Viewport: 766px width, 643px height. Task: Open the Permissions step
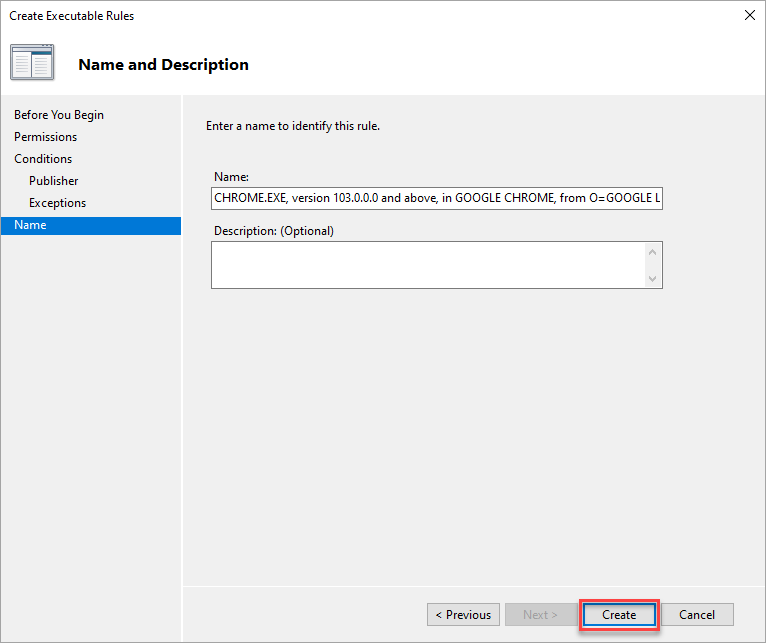45,137
